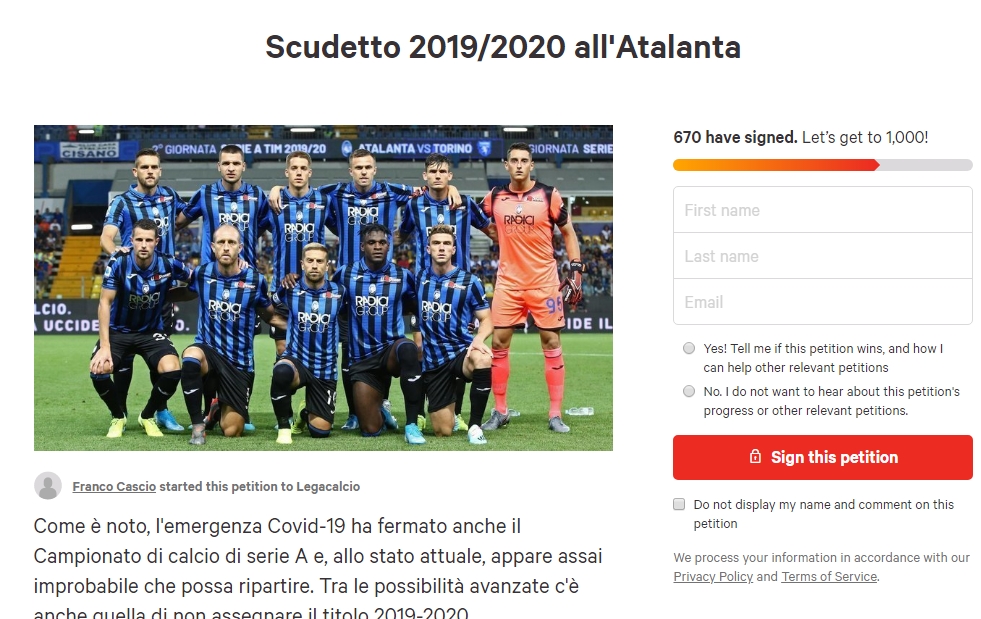Image resolution: width=981 pixels, height=619 pixels.
Task: Click the 'Let's get to 1,000!' goal text
Action: coord(865,137)
